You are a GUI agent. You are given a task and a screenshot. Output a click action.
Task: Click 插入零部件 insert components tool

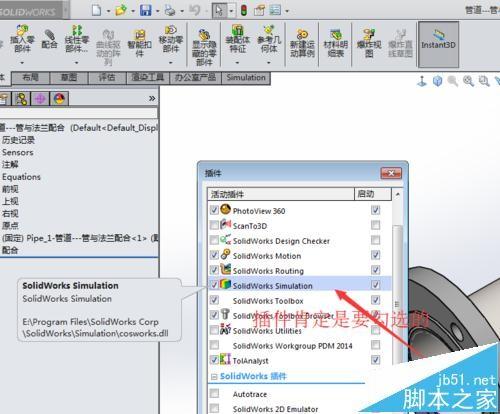pos(22,39)
